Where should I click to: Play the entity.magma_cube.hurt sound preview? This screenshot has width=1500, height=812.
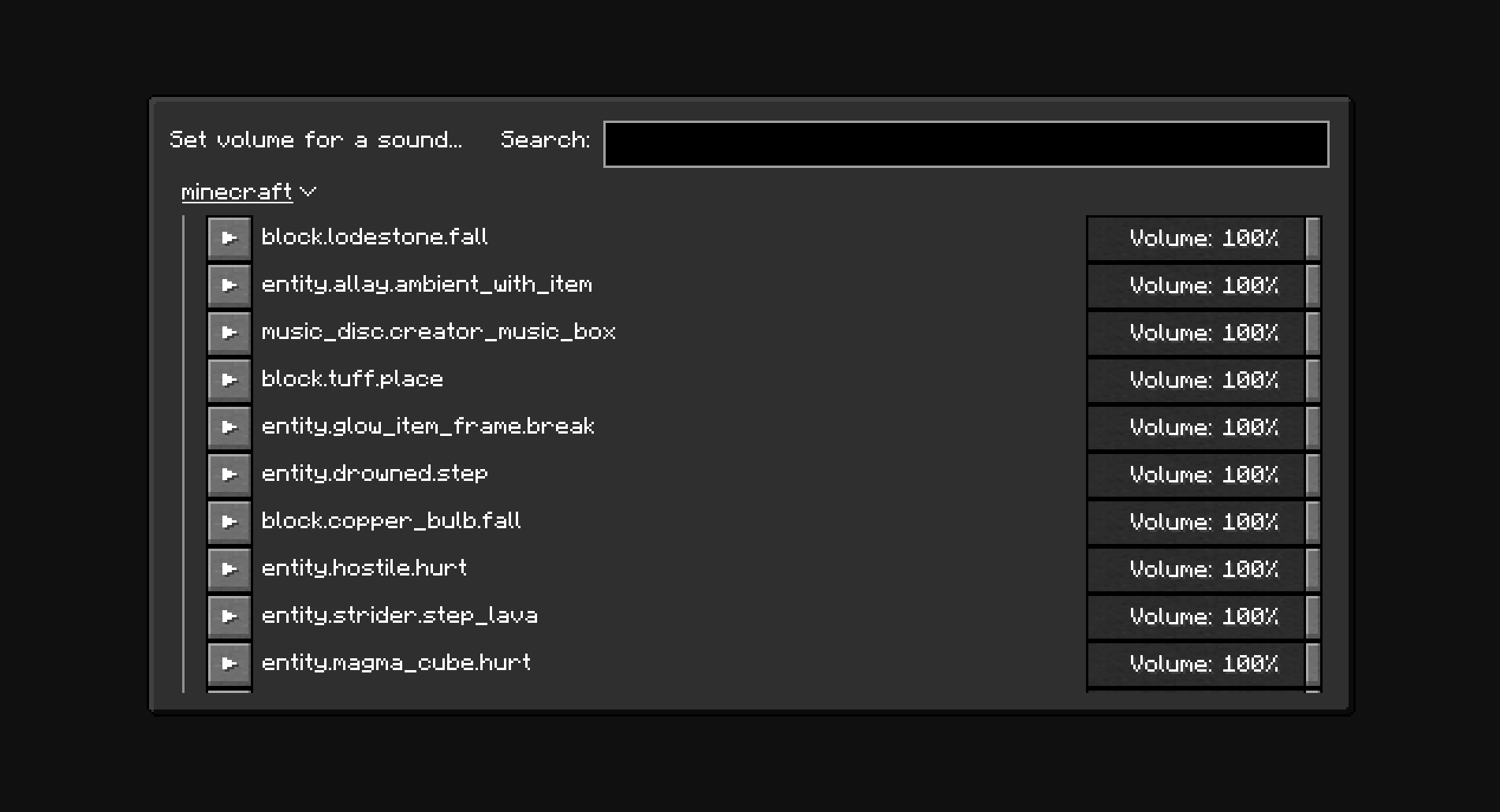(229, 664)
